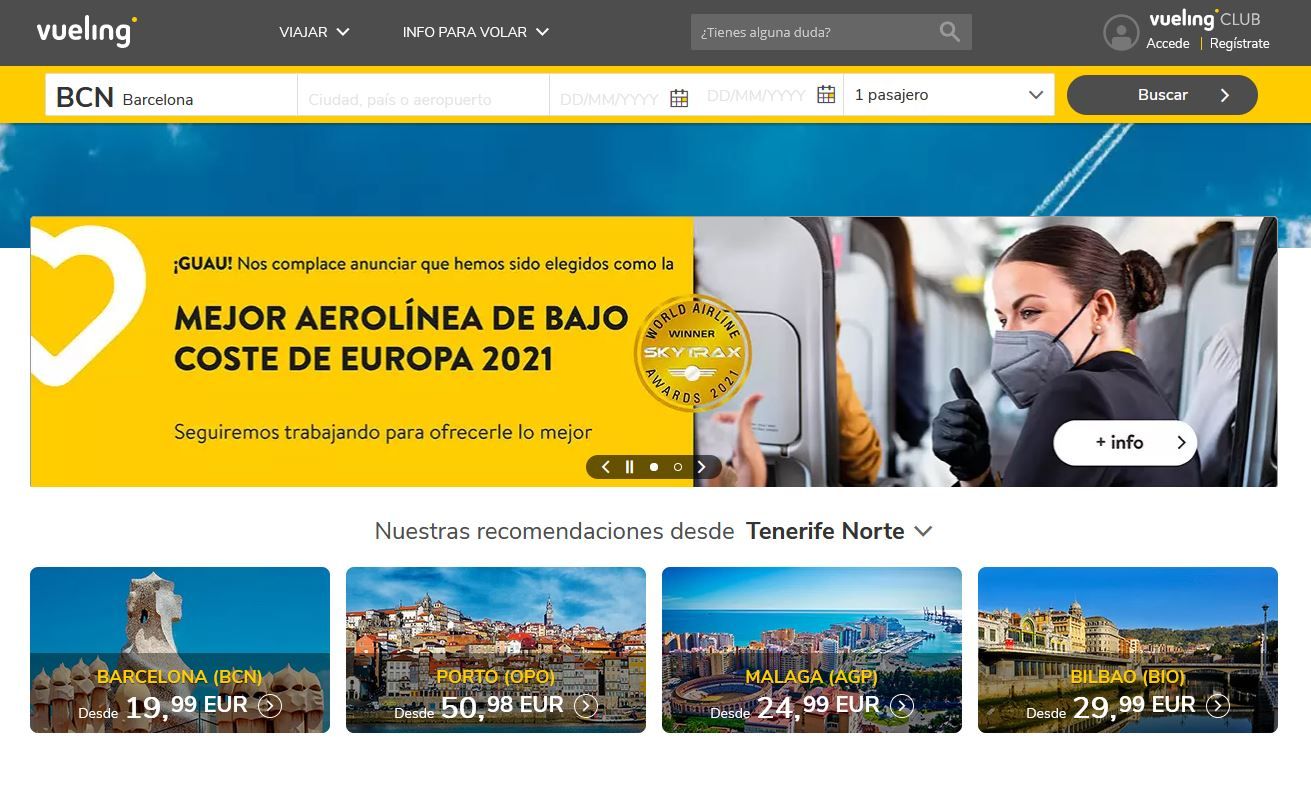Click the magnifying glass search icon
Viewport: 1311px width, 795px height.
click(x=950, y=32)
